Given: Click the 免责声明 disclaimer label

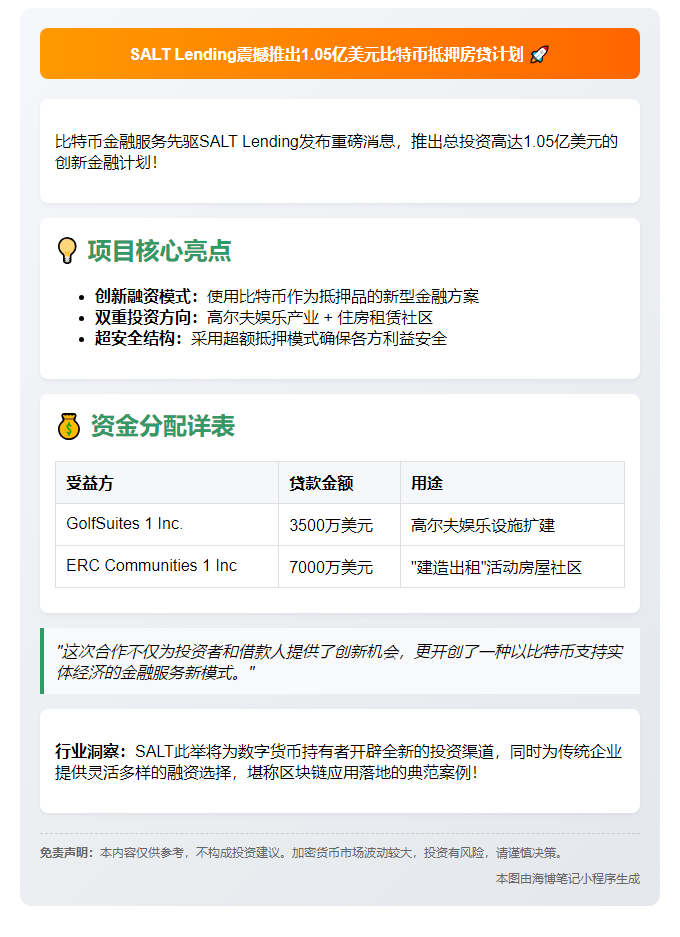Looking at the screenshot, I should [67, 853].
